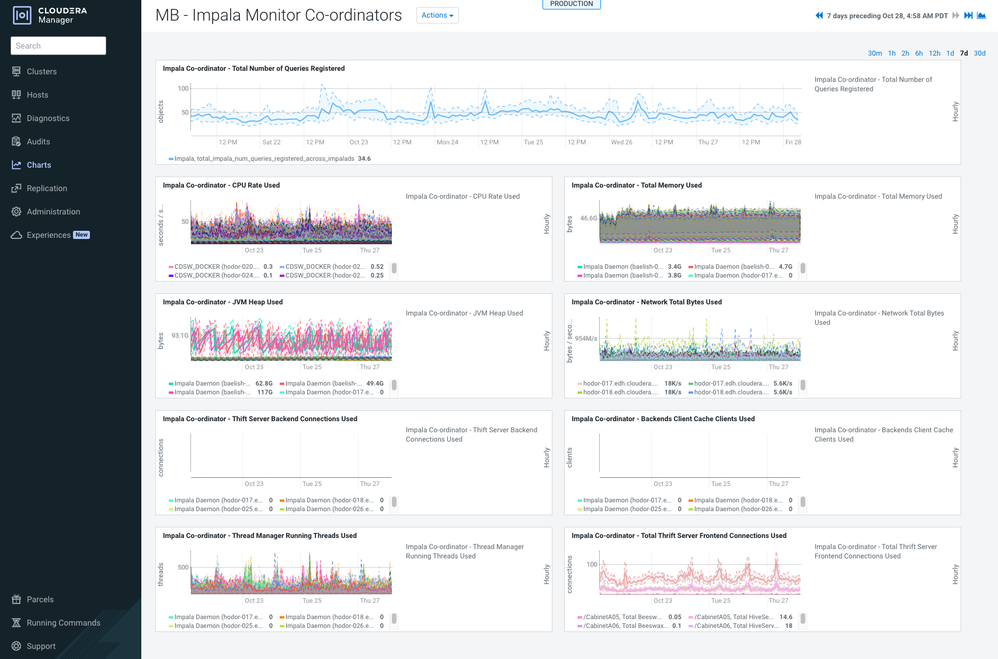Viewport: 998px width, 659px height.
Task: Click the Thread Manager legend scrollbar
Action: tap(394, 619)
